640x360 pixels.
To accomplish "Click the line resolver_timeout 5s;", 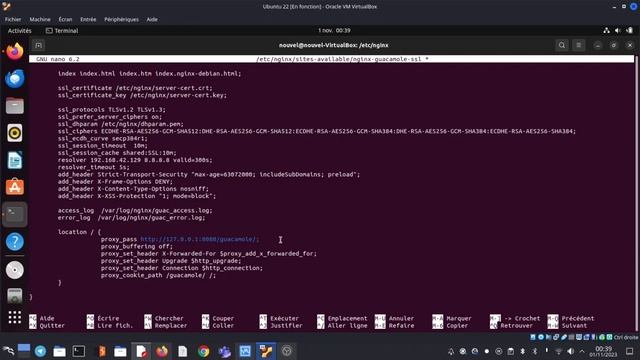I will (93, 167).
